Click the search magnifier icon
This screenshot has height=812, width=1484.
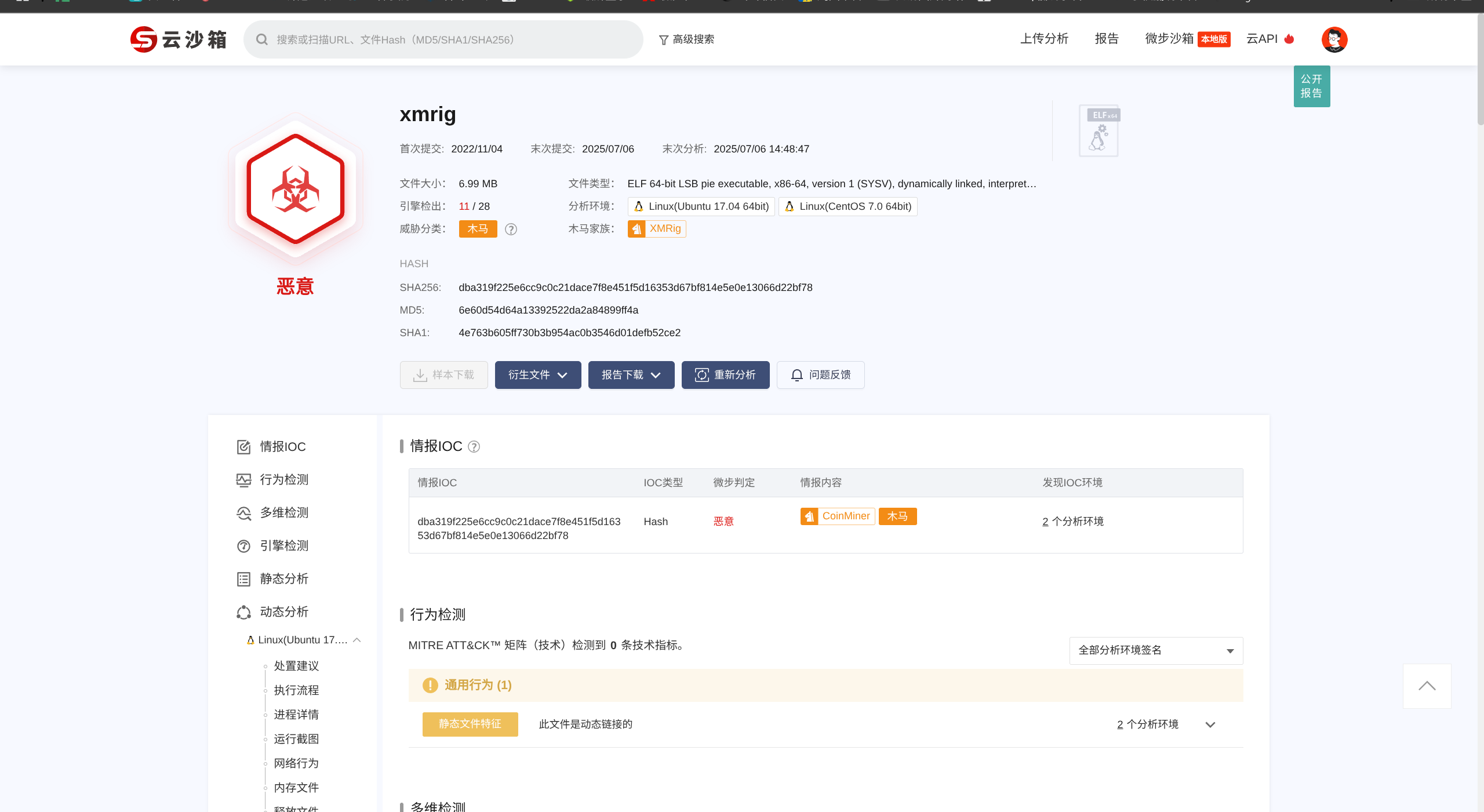tap(262, 39)
